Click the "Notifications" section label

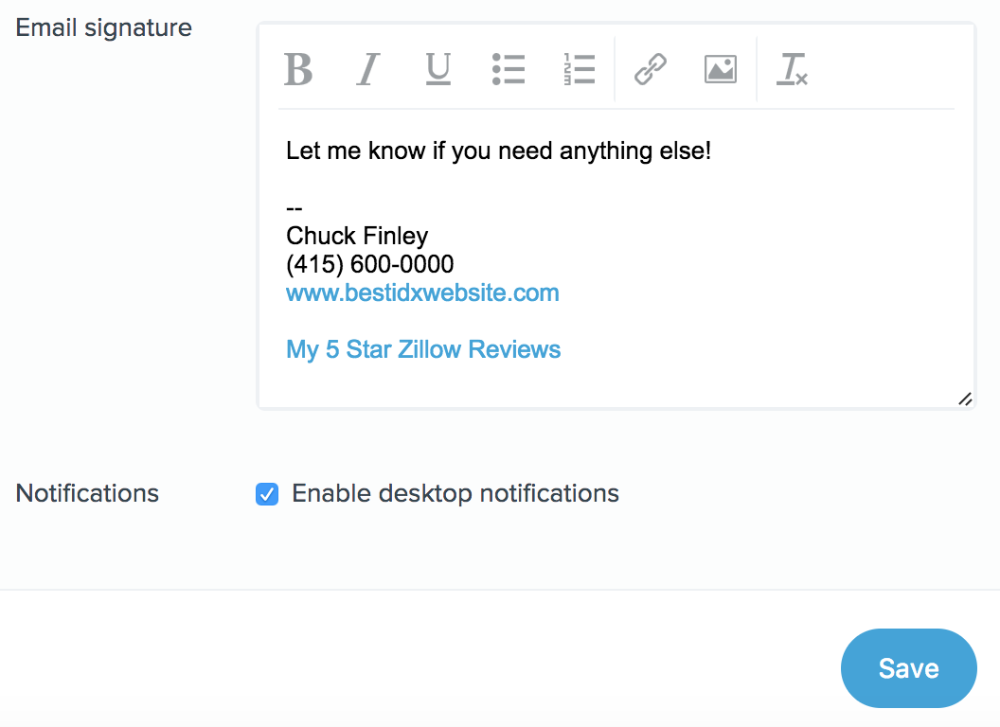[x=88, y=494]
